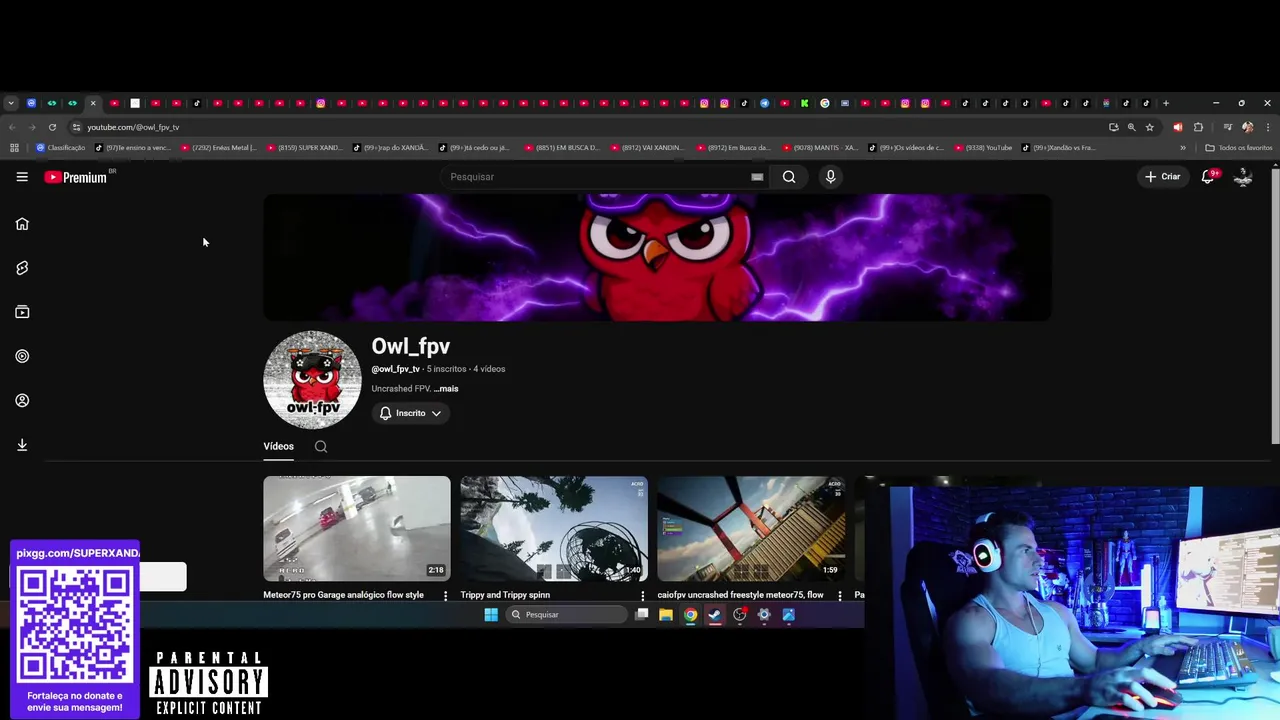Open the YouTube hamburger guide menu
This screenshot has height=720, width=1280.
tap(22, 177)
